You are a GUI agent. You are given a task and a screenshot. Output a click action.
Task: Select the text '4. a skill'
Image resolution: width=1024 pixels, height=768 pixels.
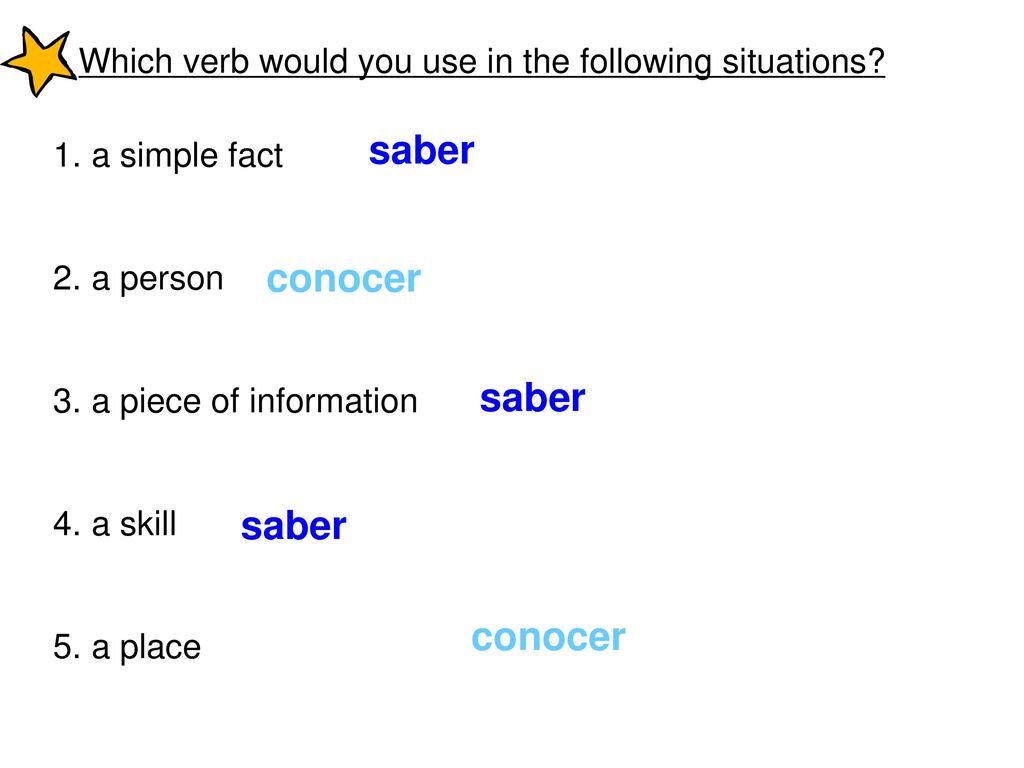coord(115,524)
